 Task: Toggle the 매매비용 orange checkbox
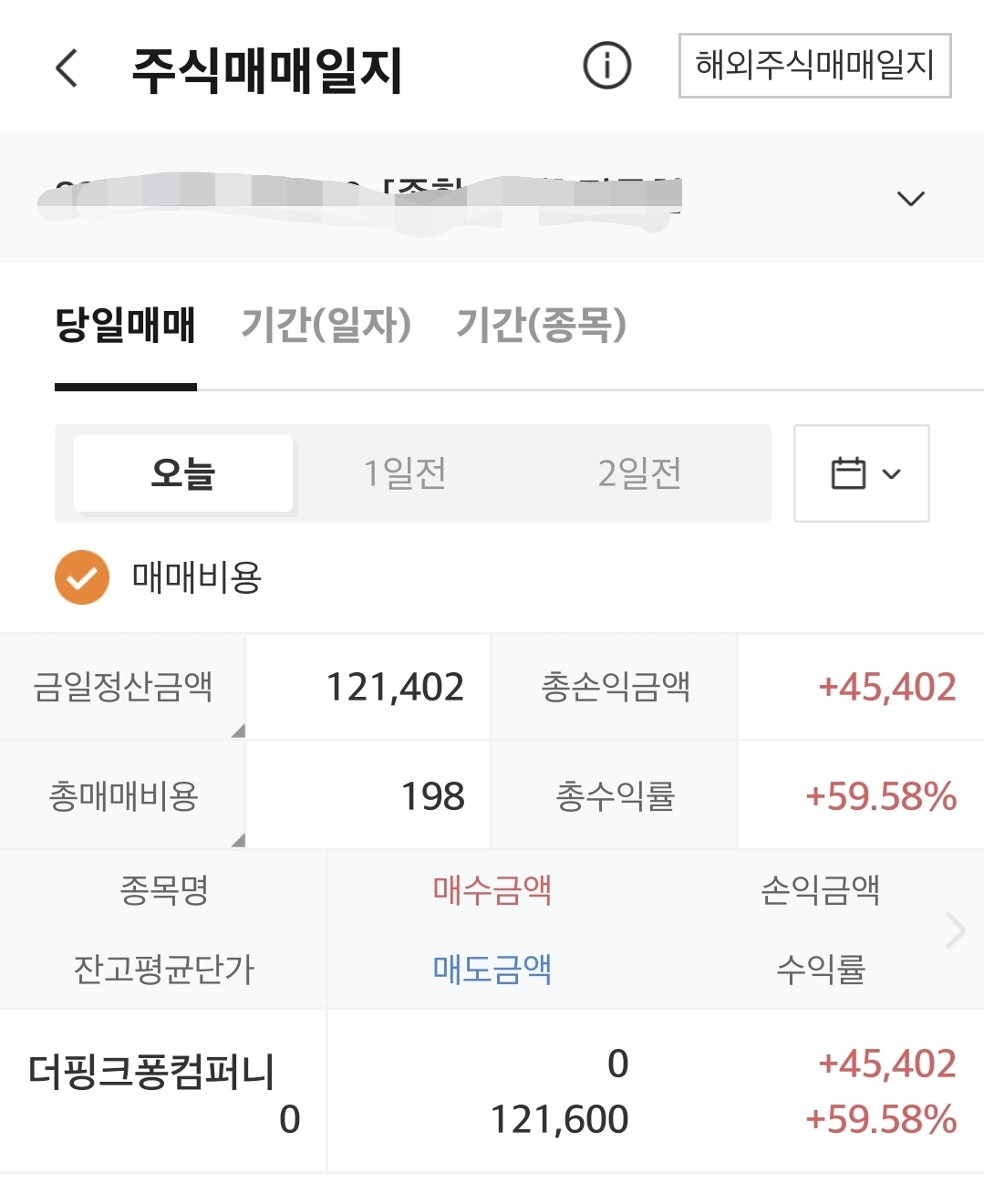82,577
